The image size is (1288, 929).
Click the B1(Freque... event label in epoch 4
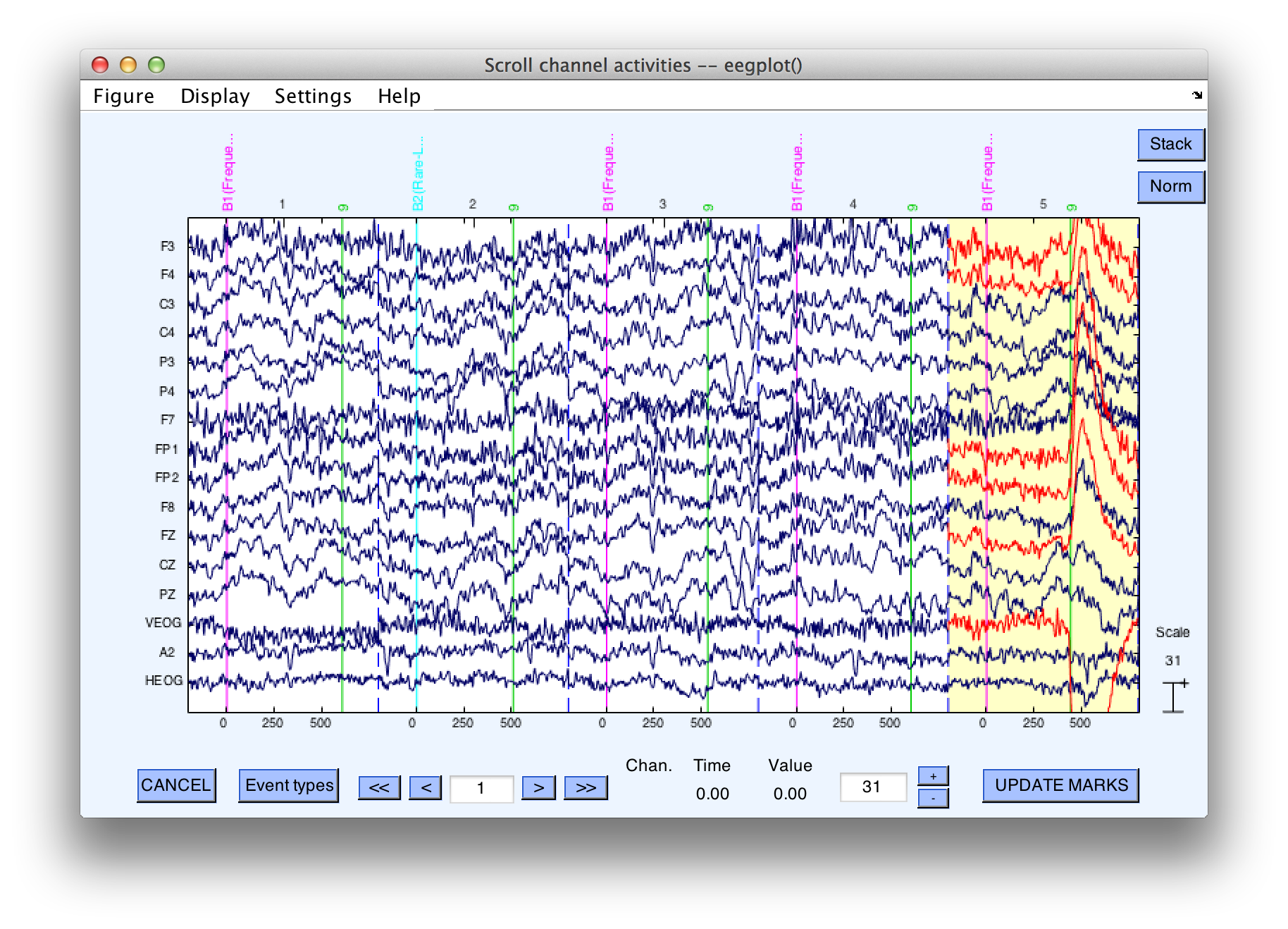pyautogui.click(x=797, y=172)
